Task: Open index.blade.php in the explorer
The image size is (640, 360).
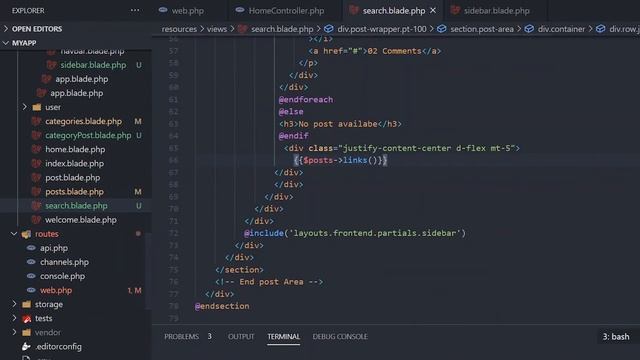Action: point(74,163)
